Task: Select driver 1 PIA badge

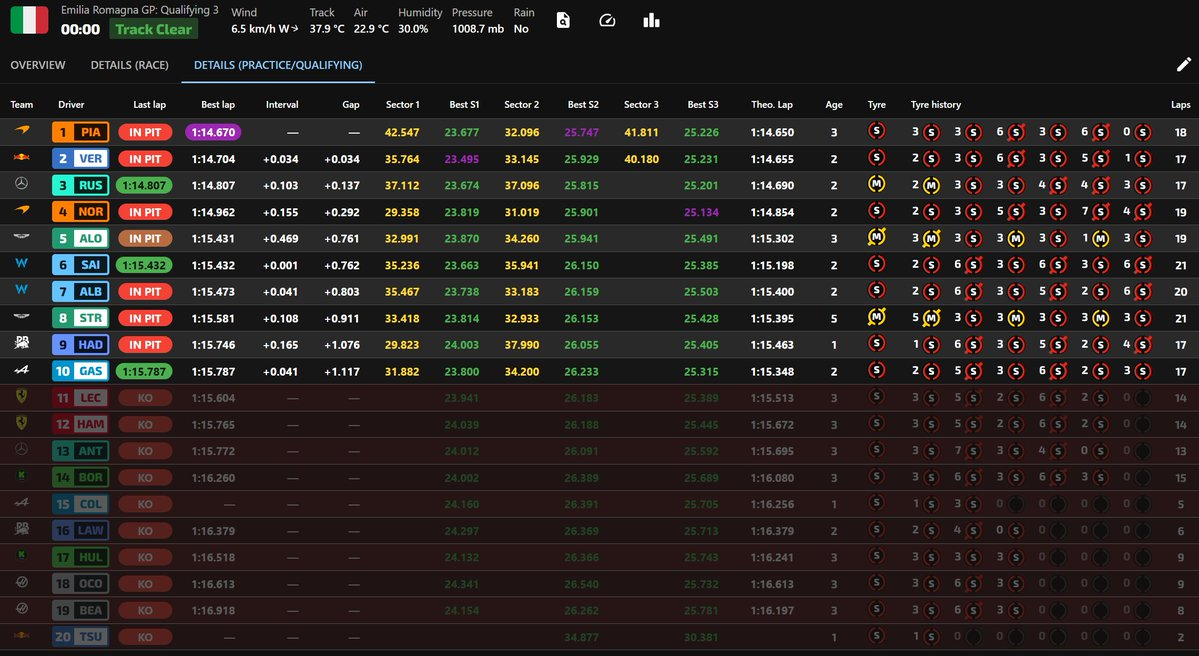Action: point(80,132)
